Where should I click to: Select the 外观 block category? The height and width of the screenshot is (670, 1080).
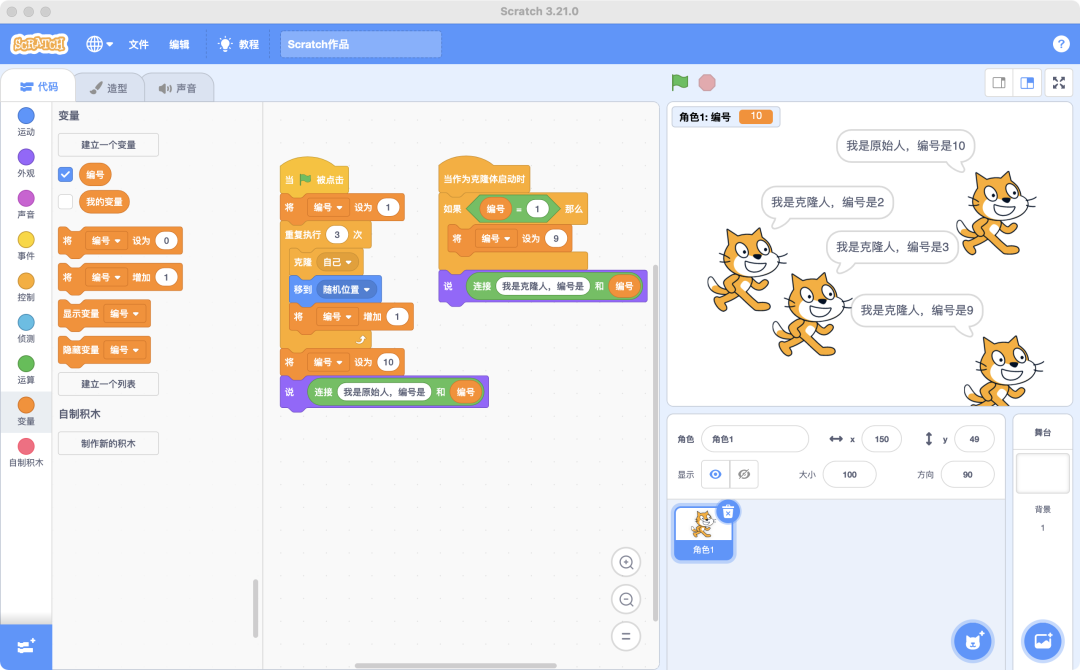tap(26, 163)
